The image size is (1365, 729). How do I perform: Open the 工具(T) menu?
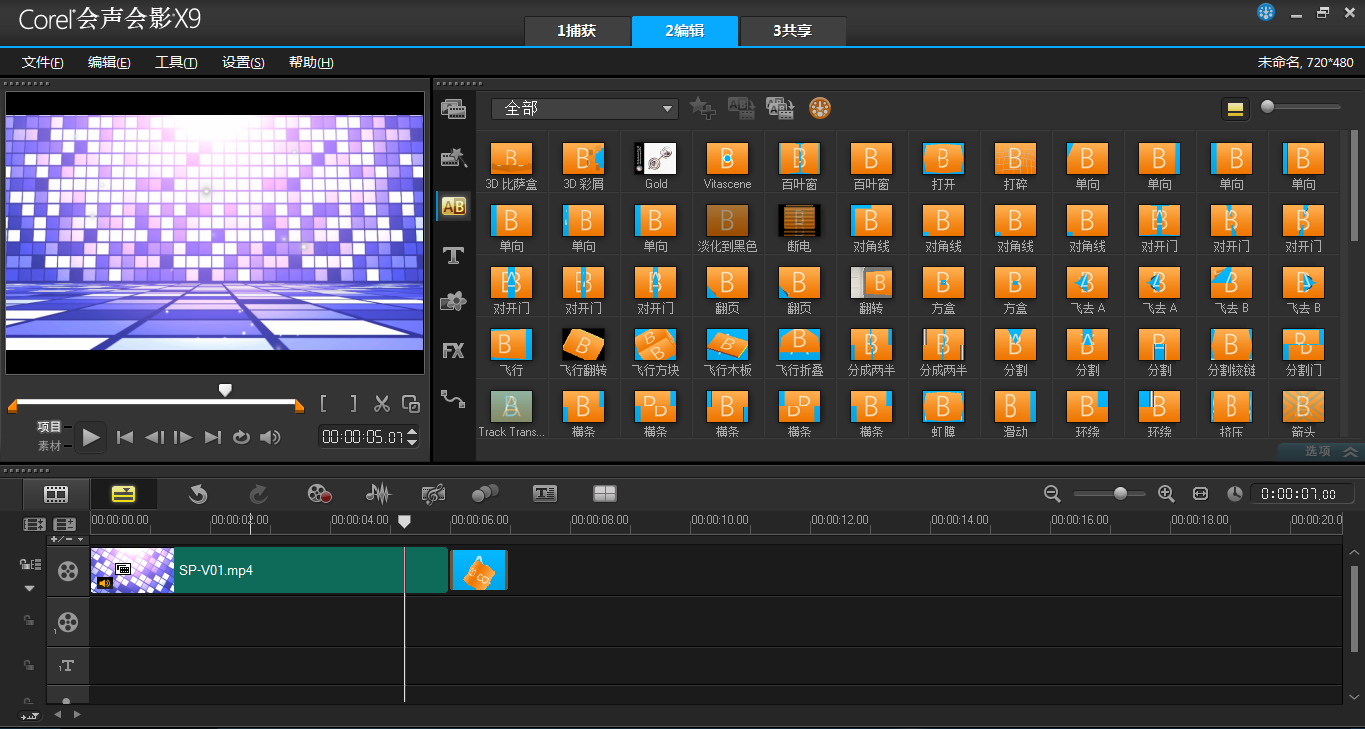pyautogui.click(x=176, y=62)
